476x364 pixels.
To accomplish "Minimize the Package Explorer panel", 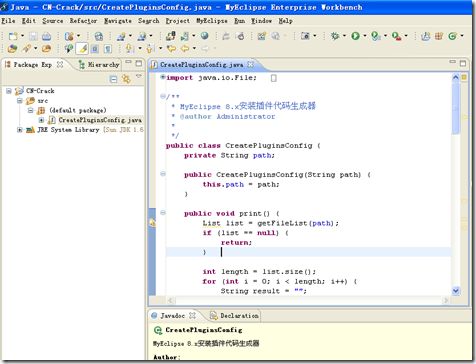I will pyautogui.click(x=128, y=62).
